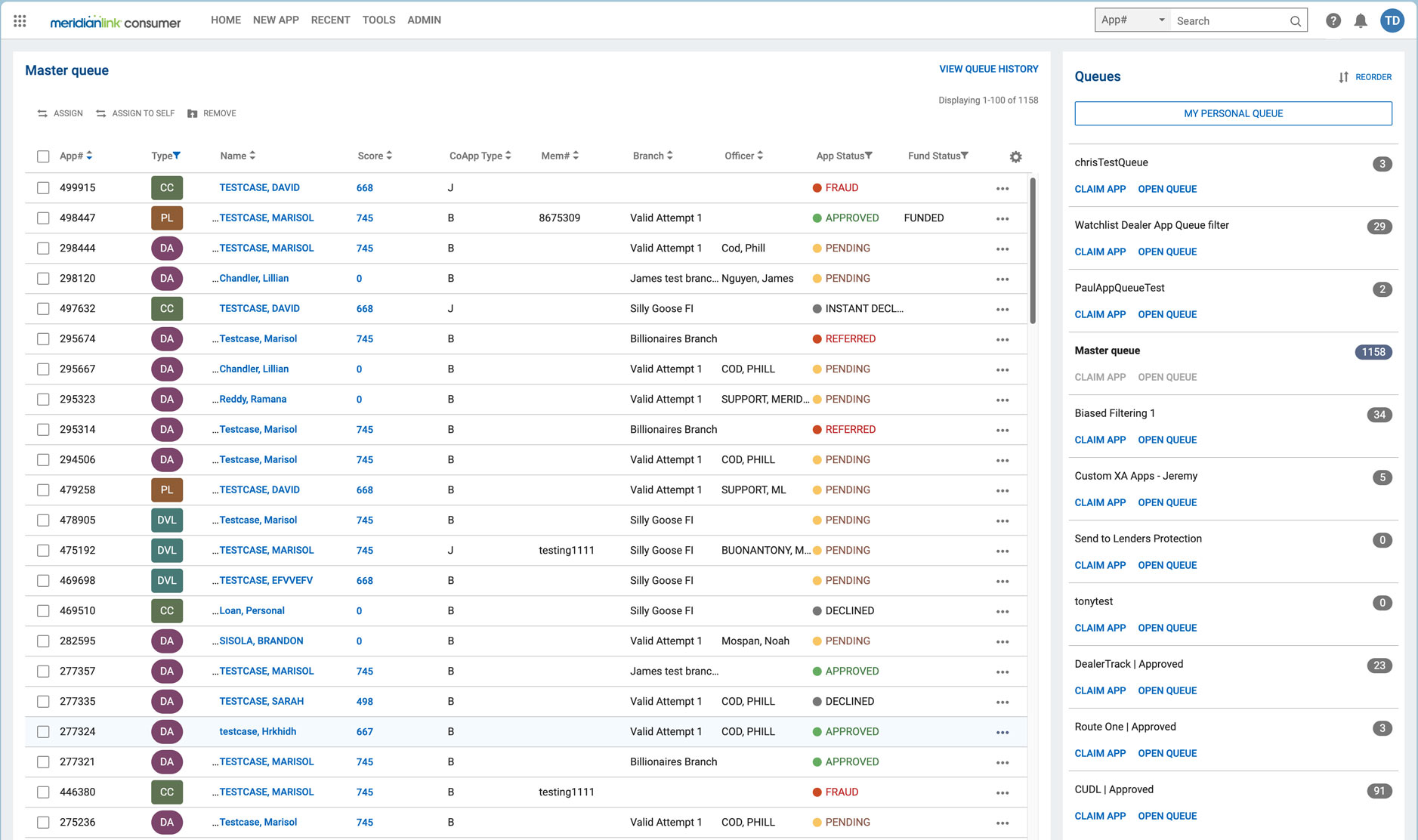Open the App# search type dropdown
The height and width of the screenshot is (840, 1418).
point(1131,20)
